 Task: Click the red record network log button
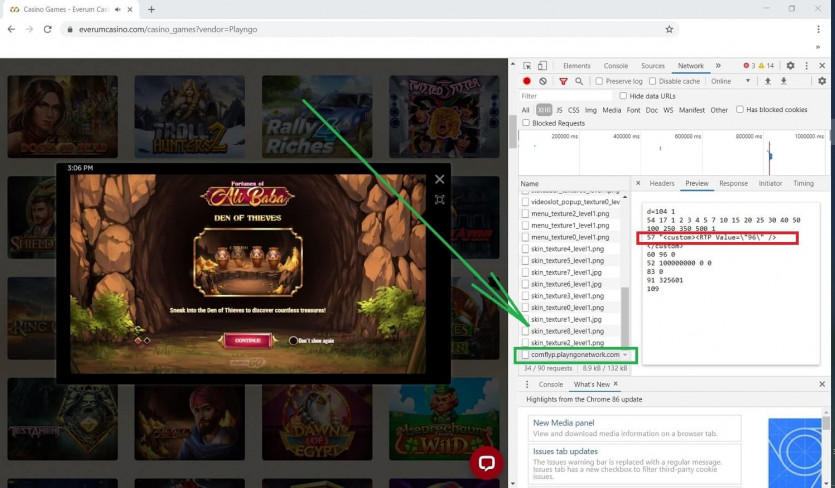coord(527,81)
